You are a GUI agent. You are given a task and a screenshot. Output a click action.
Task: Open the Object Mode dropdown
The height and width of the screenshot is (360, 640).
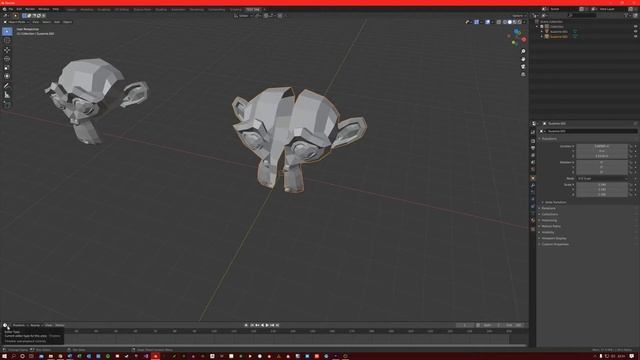click(x=16, y=22)
